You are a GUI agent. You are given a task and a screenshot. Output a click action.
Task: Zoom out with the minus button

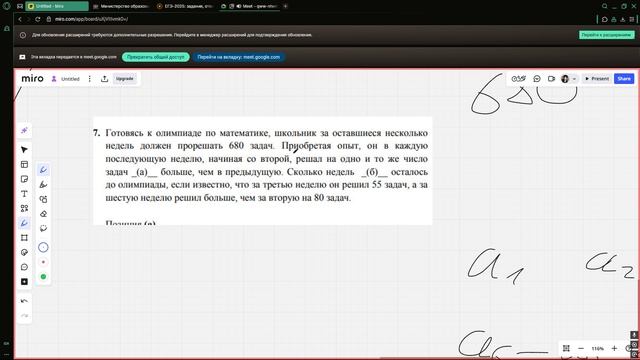581,348
